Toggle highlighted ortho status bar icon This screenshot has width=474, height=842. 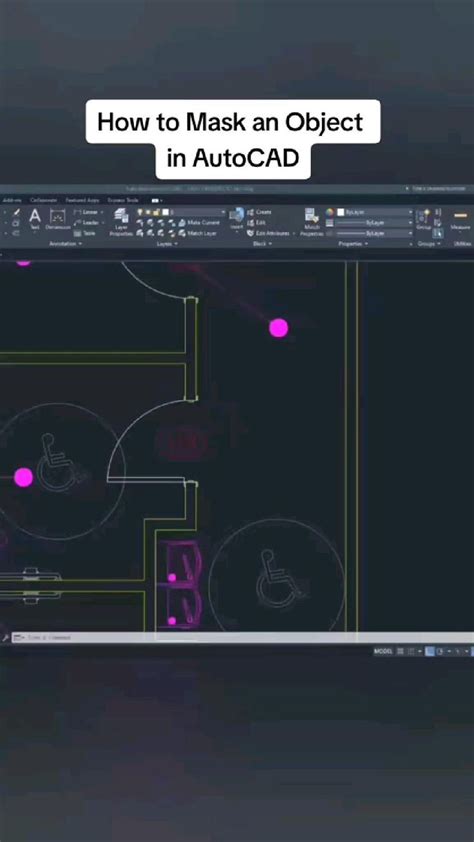(429, 651)
